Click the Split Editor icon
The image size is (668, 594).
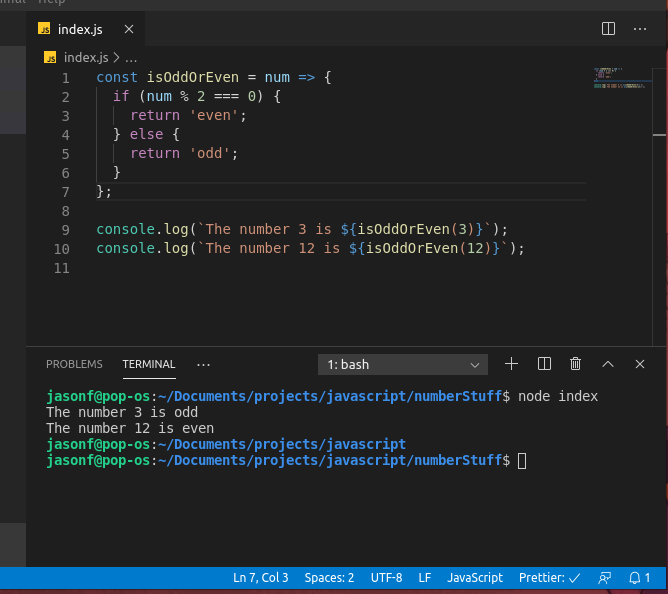(608, 29)
